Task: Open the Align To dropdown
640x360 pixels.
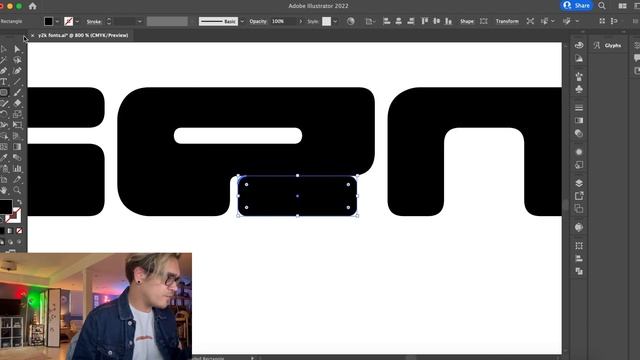Action: 370,21
